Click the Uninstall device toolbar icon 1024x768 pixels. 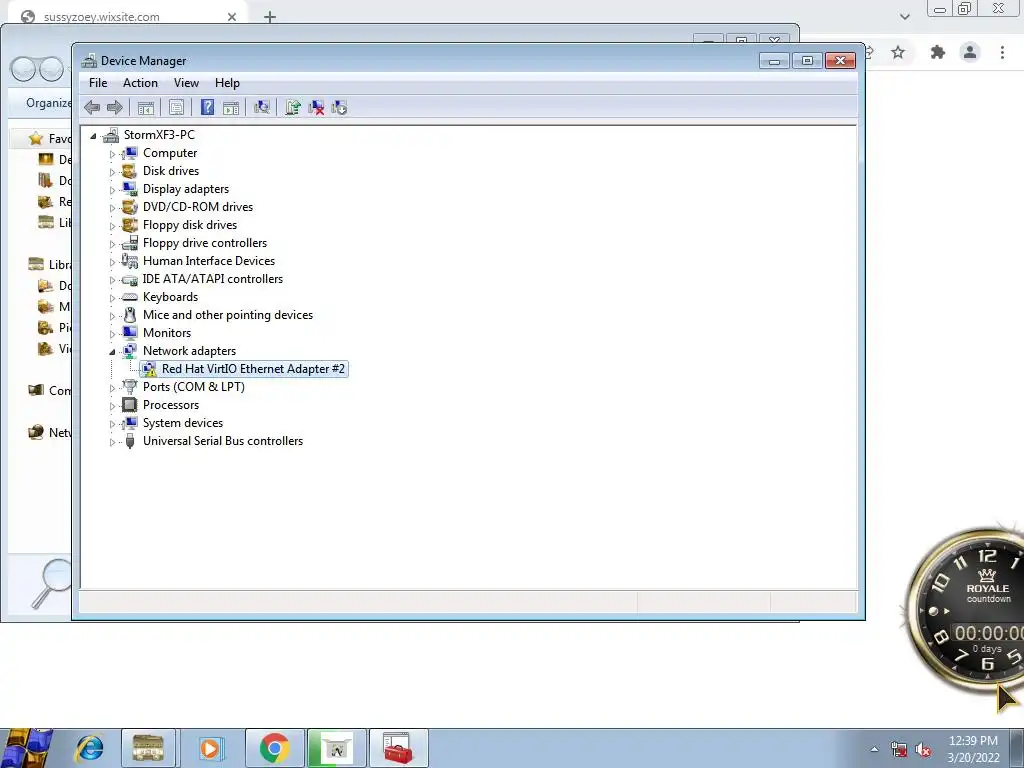[x=316, y=108]
